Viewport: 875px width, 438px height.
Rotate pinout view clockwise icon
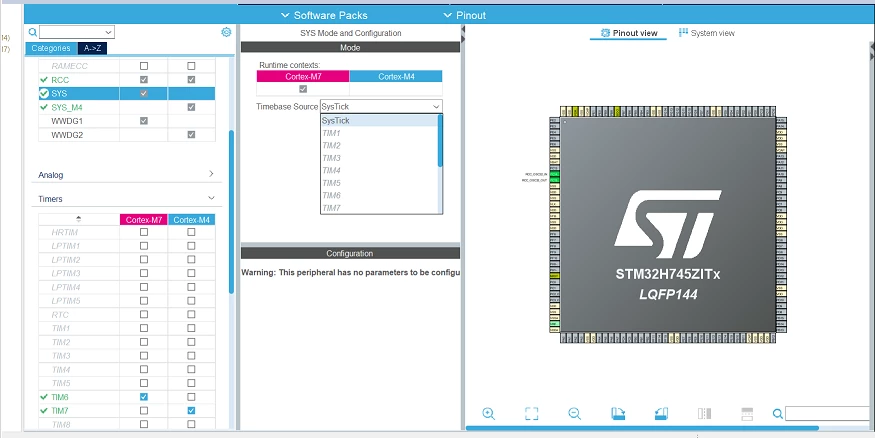coord(618,413)
